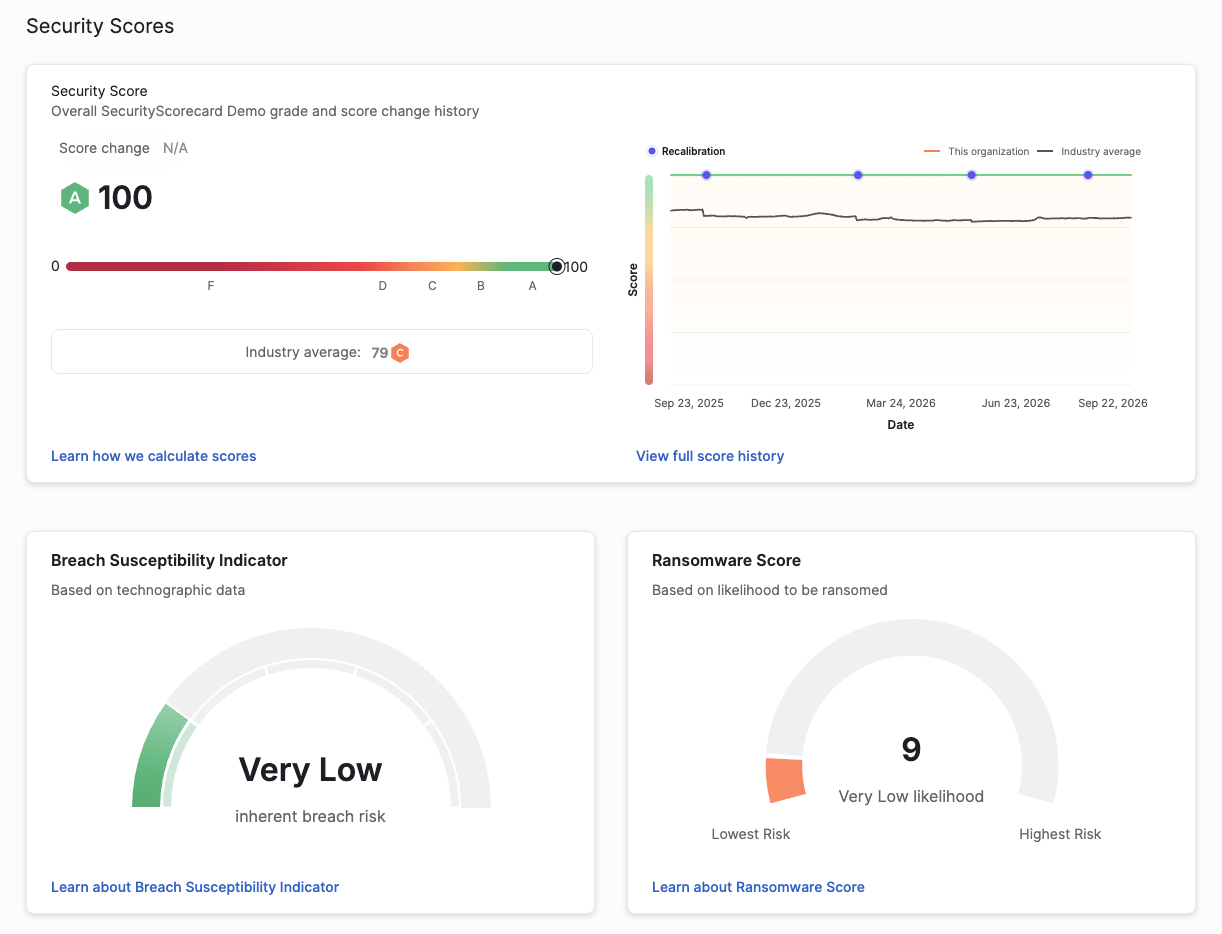1222x934 pixels.
Task: Open Learn how we calculate scores
Action: (154, 456)
